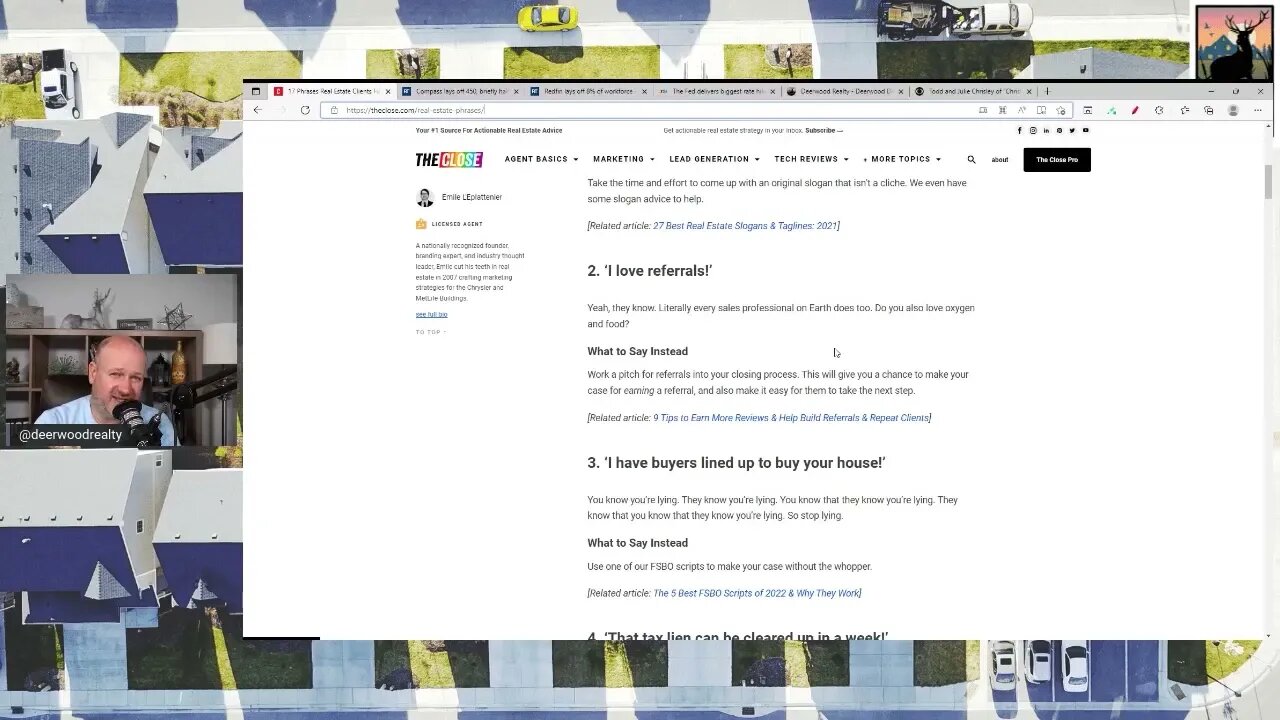Click the red pen extension icon

(x=1135, y=110)
